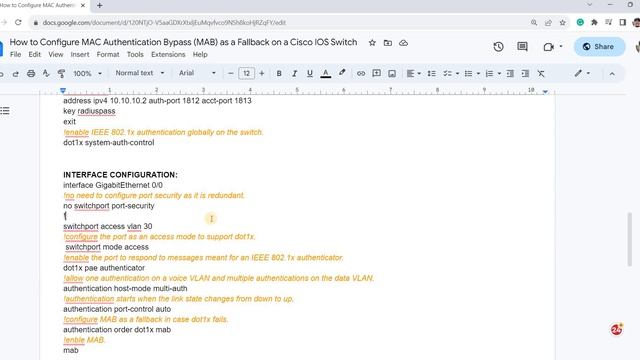Click the line 'authentication order dot1x mab'
This screenshot has height=360, width=640.
click(x=117, y=329)
